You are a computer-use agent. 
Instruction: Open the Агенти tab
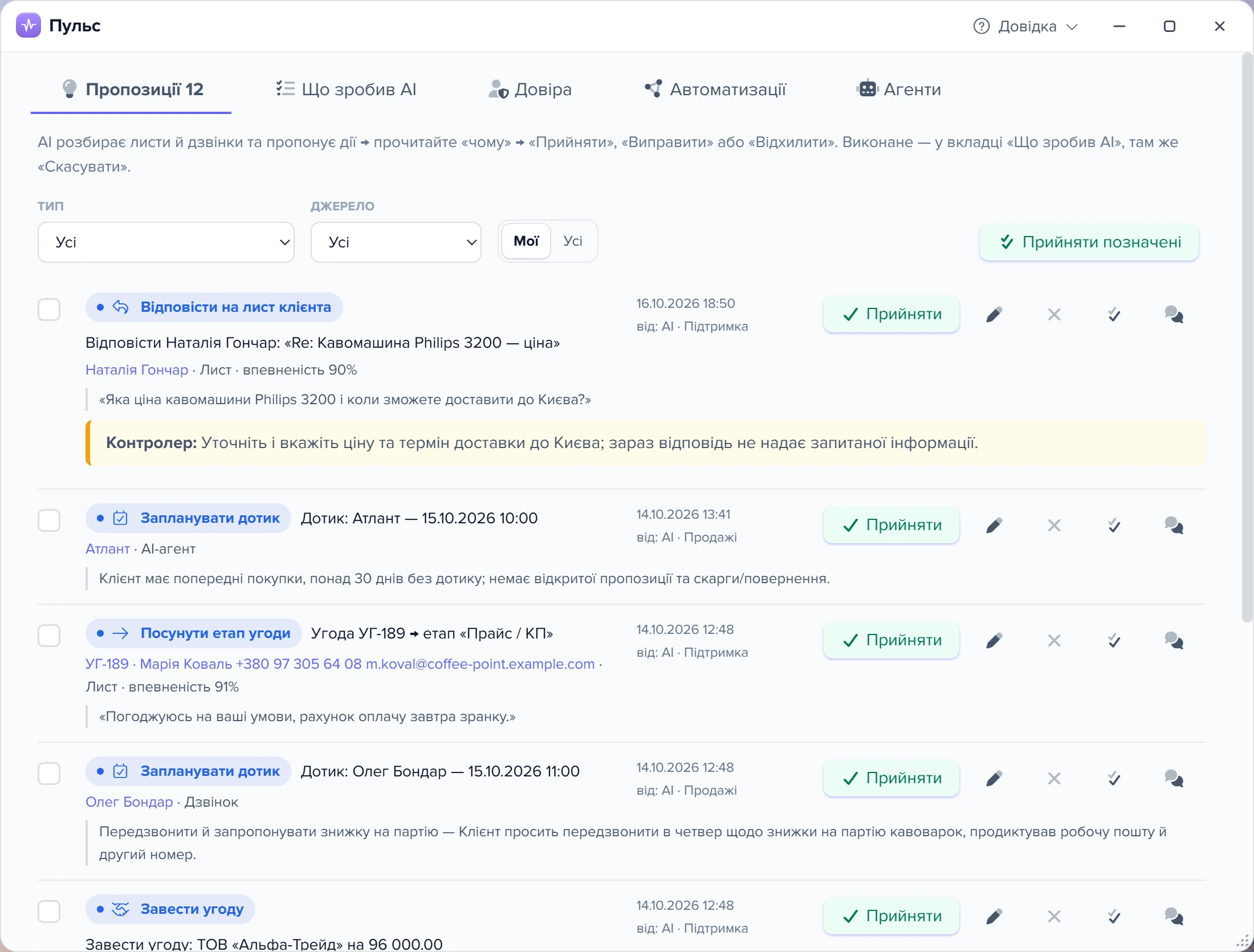[898, 89]
